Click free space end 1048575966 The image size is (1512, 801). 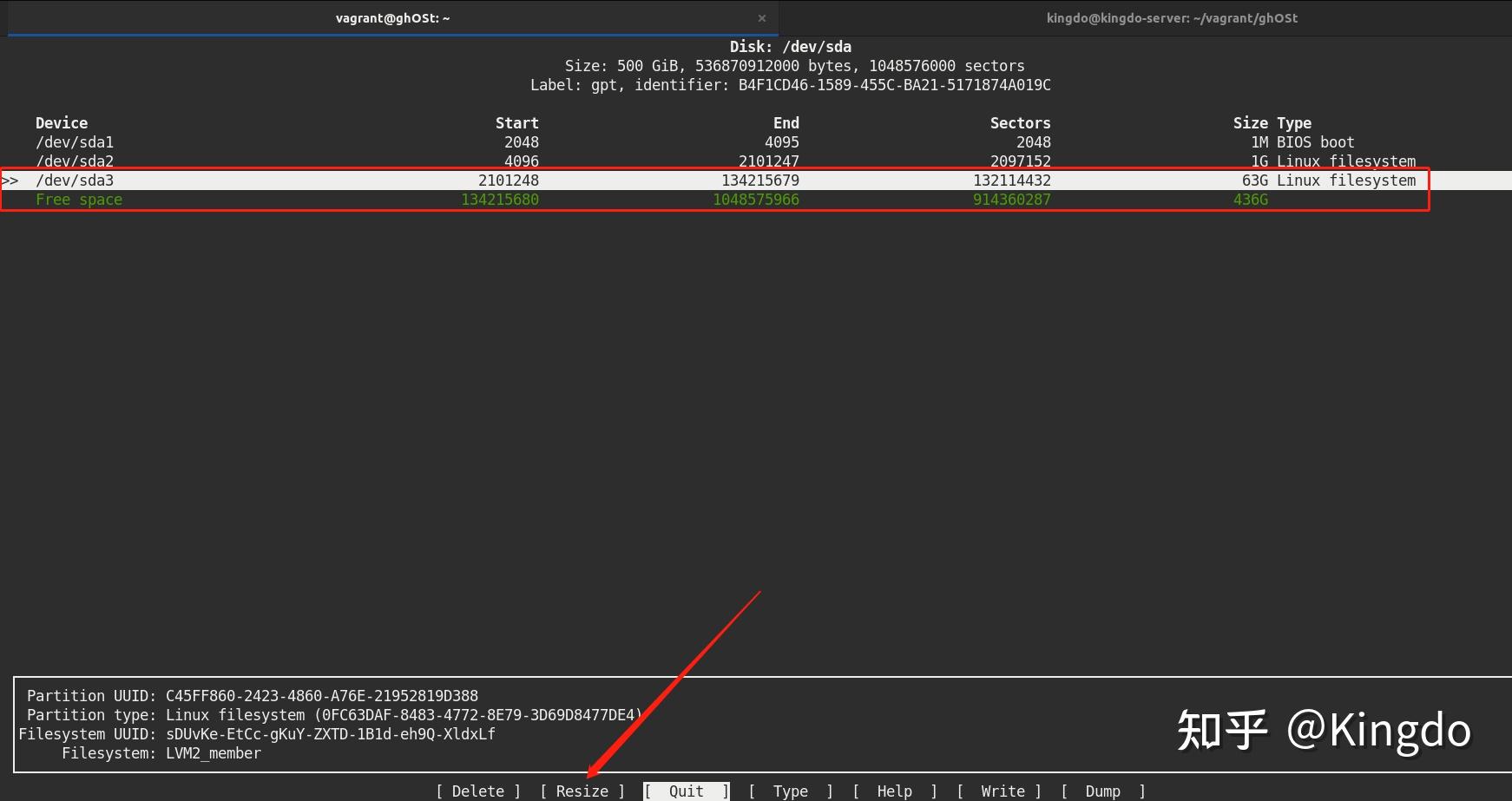pos(756,200)
